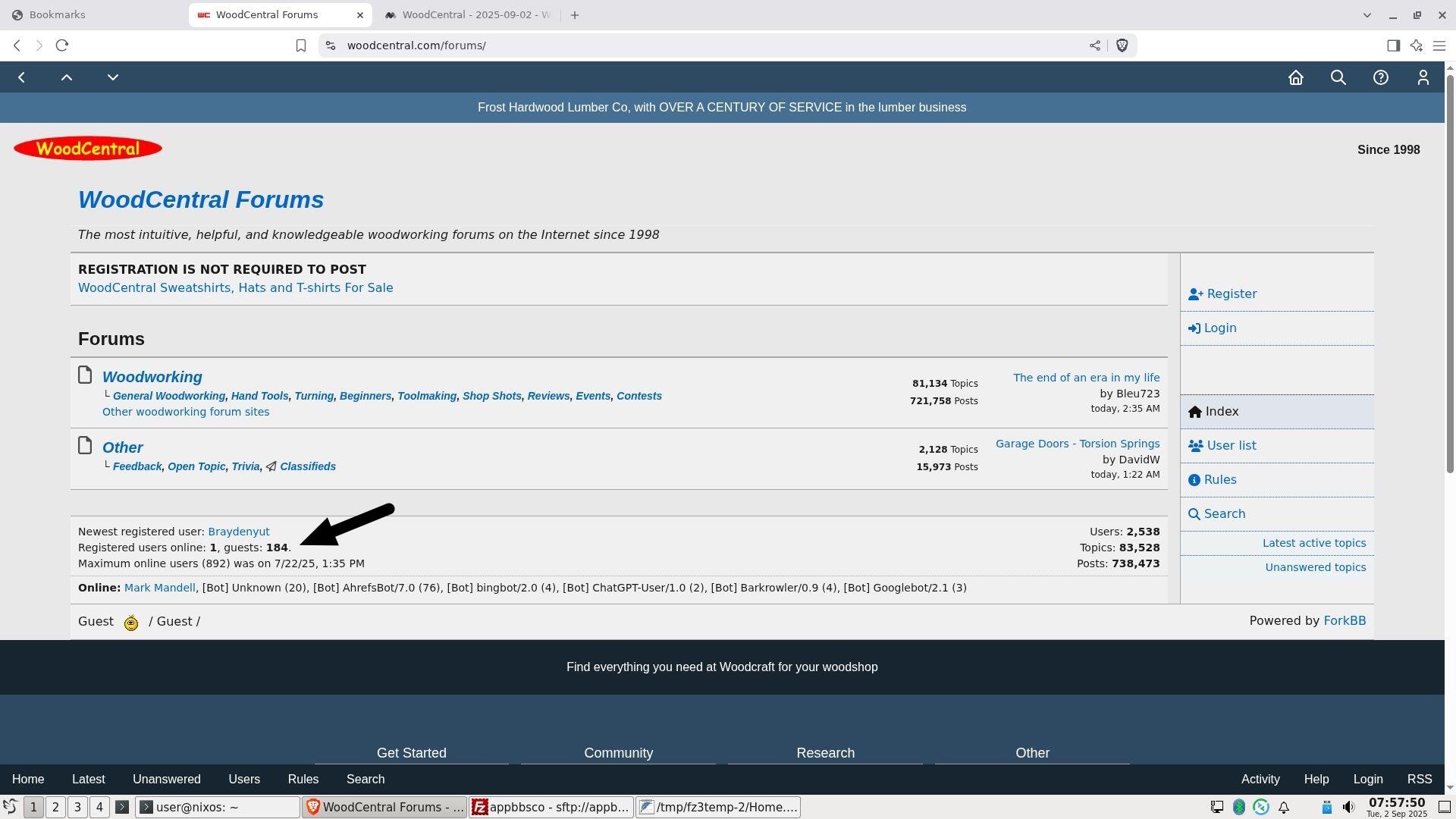The image size is (1456, 819).
Task: Open the browser hamburger menu
Action: [x=1439, y=45]
